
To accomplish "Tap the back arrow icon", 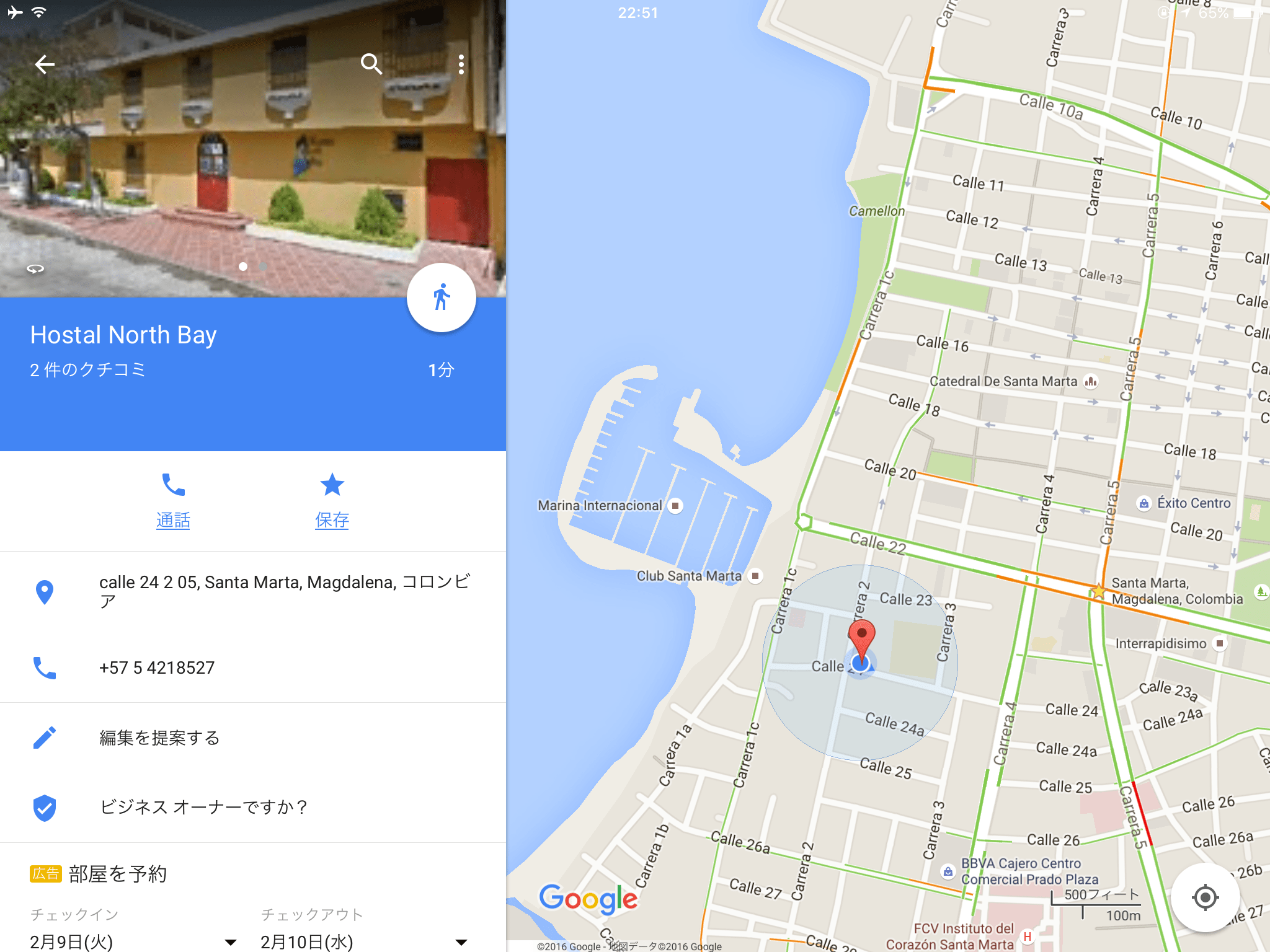I will click(x=45, y=64).
